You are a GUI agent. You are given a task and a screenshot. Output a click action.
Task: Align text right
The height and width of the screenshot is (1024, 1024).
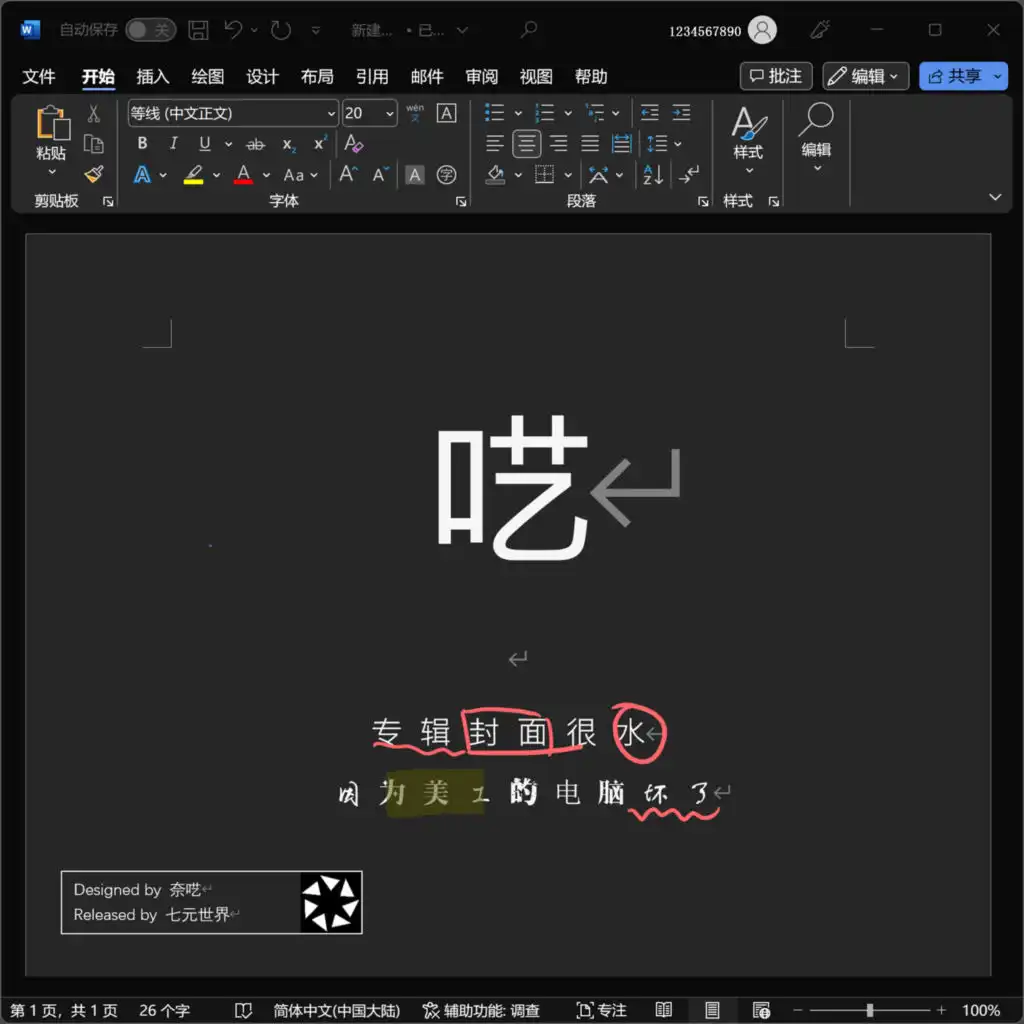pyautogui.click(x=558, y=143)
